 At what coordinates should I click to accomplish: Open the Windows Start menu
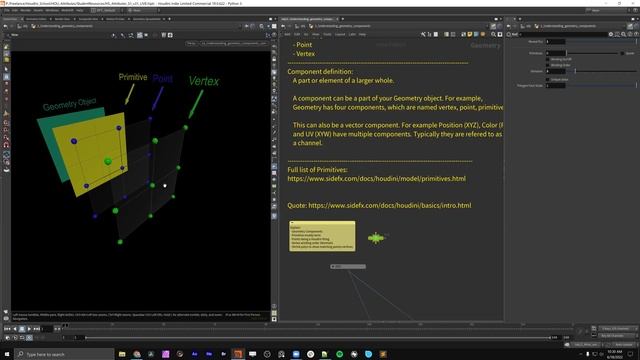7,354
